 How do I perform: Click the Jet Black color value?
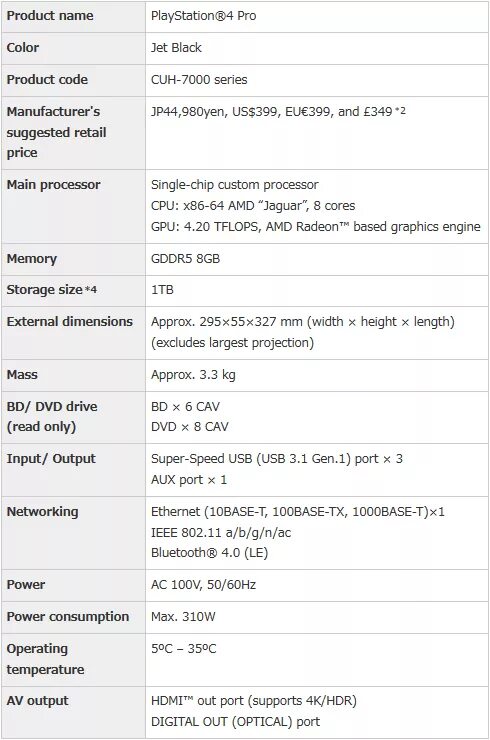tap(176, 48)
